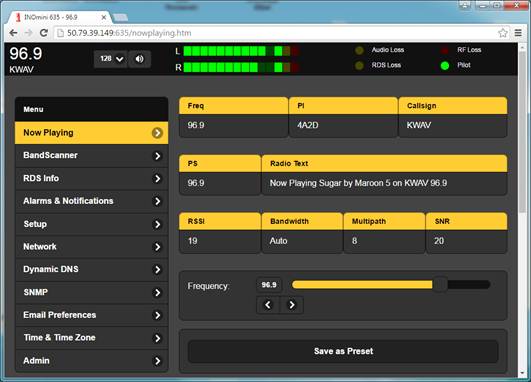This screenshot has height=382, width=531.
Task: Expand the BandScanner menu chevron
Action: [157, 156]
